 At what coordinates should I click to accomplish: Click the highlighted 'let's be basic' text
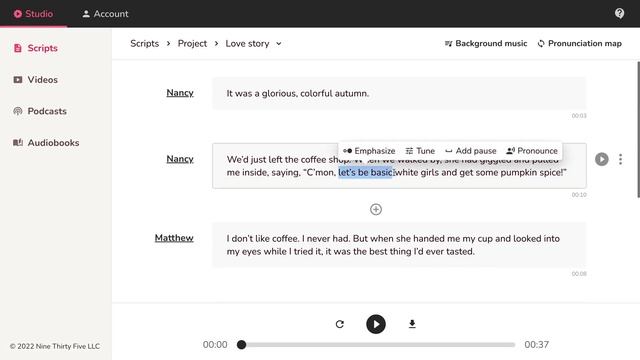pos(365,172)
